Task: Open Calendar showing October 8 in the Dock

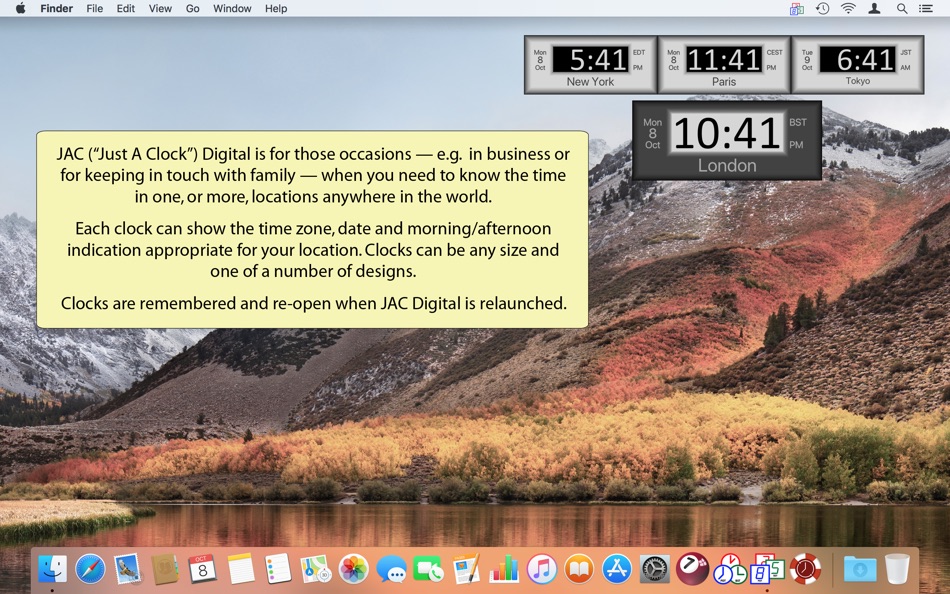Action: [x=203, y=570]
